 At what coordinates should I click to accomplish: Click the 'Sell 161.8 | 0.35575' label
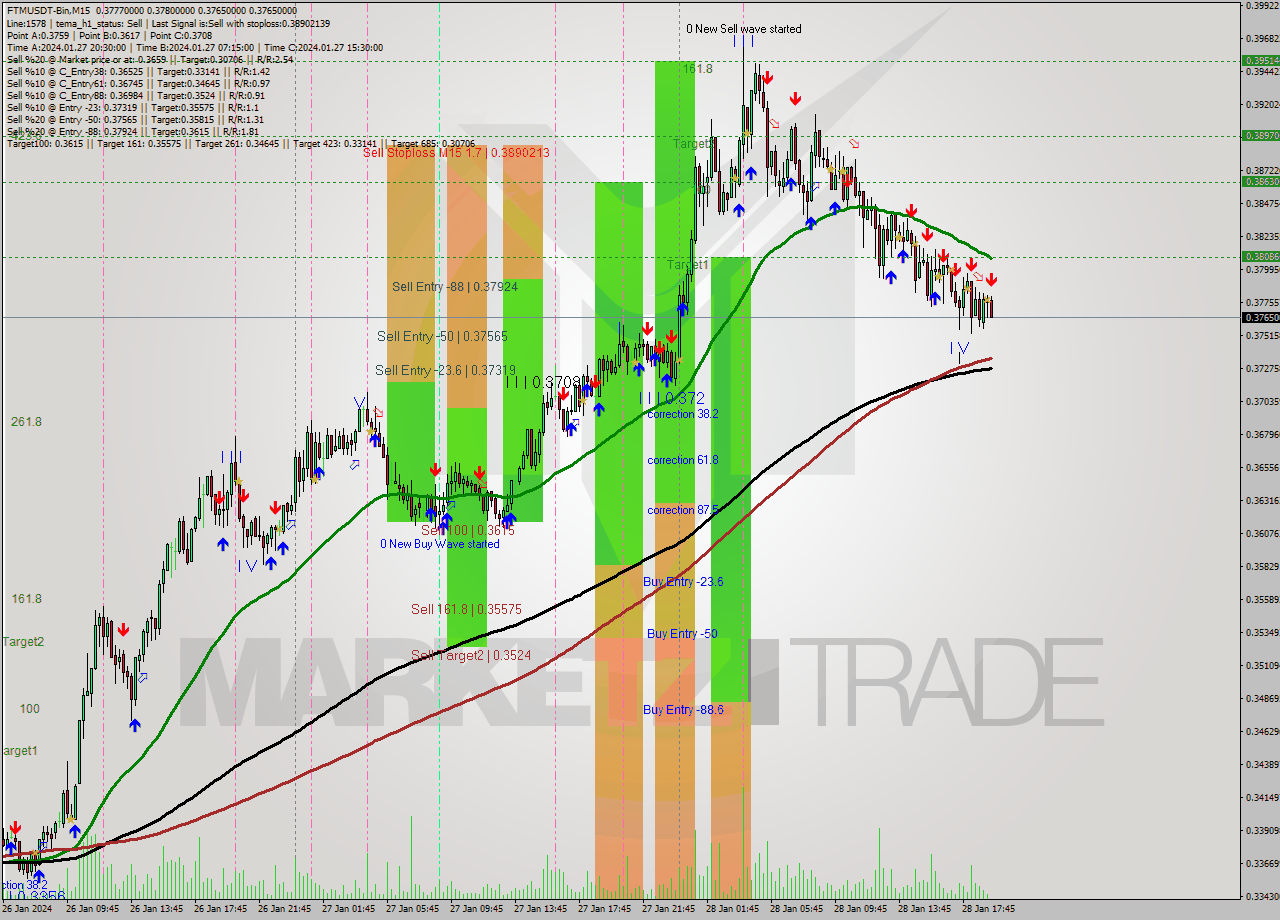[466, 608]
